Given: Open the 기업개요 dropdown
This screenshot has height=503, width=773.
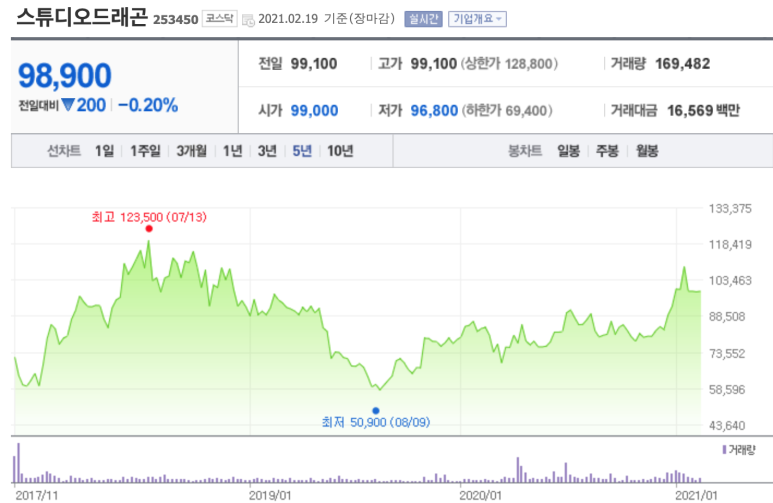Looking at the screenshot, I should 477,19.
